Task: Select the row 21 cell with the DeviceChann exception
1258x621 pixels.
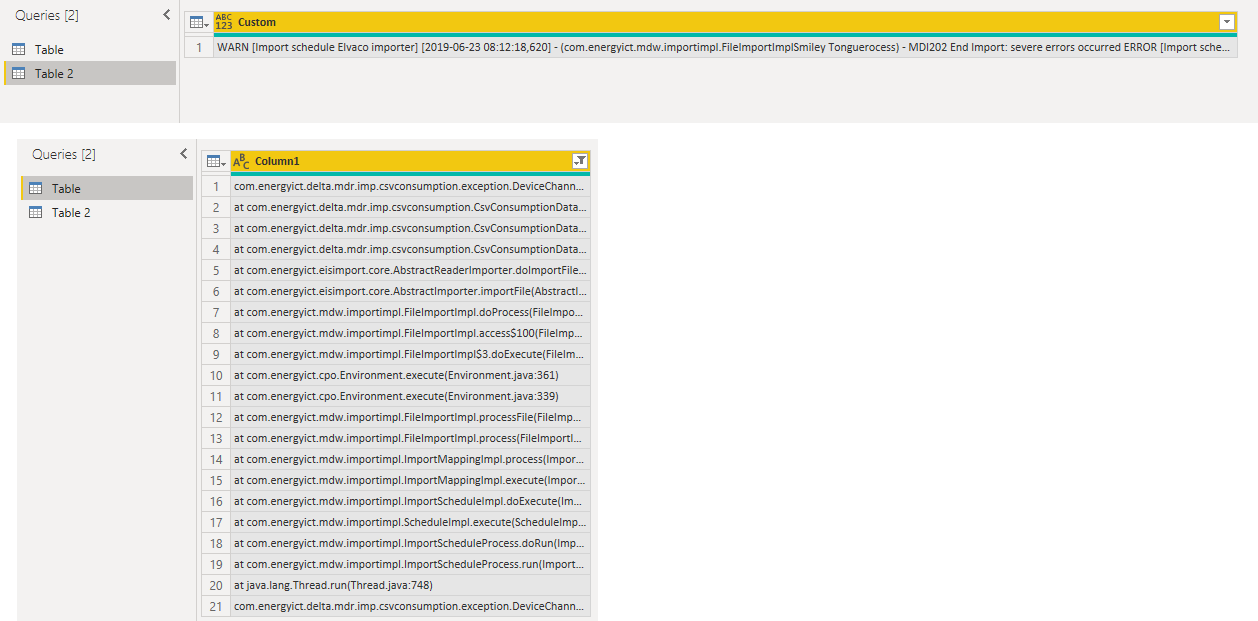Action: coord(410,606)
